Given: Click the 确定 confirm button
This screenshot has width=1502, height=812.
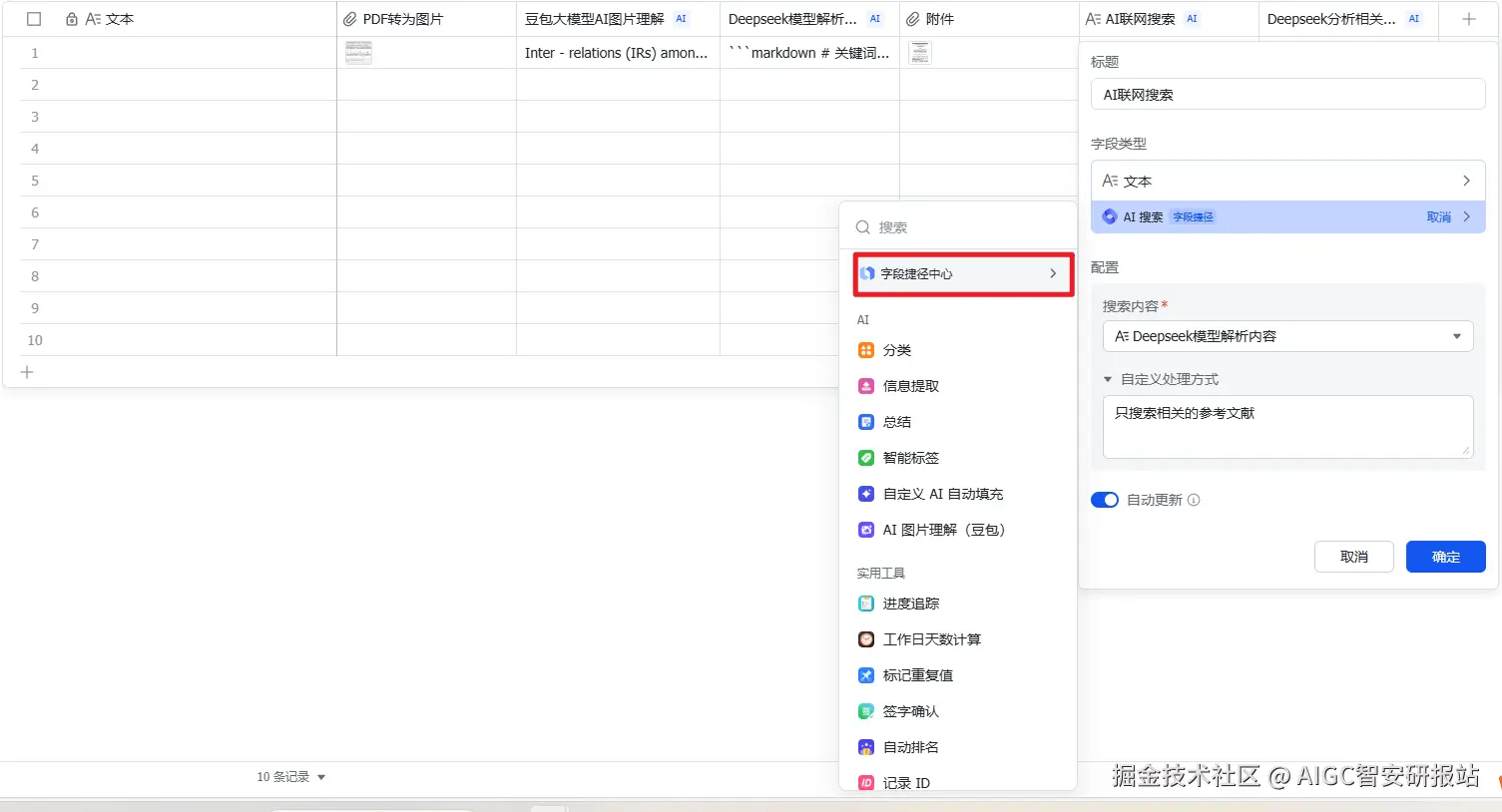Looking at the screenshot, I should tap(1445, 557).
